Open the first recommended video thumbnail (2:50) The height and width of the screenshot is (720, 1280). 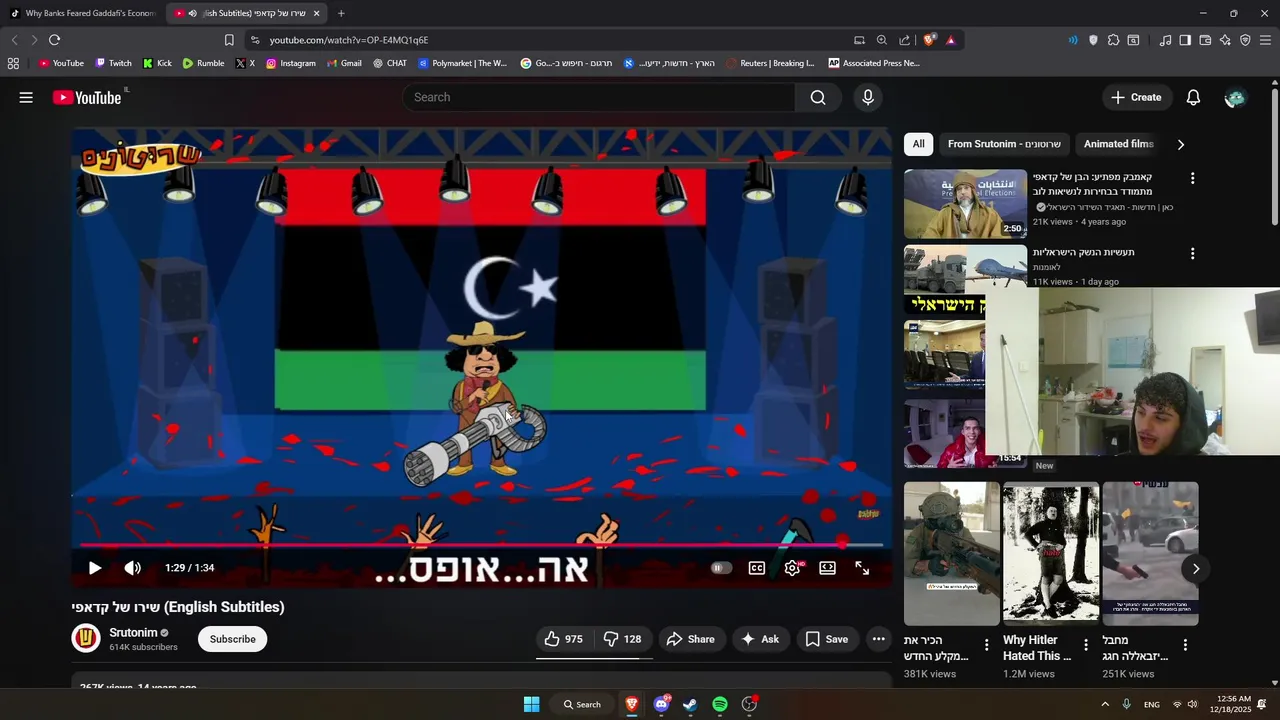pos(965,204)
